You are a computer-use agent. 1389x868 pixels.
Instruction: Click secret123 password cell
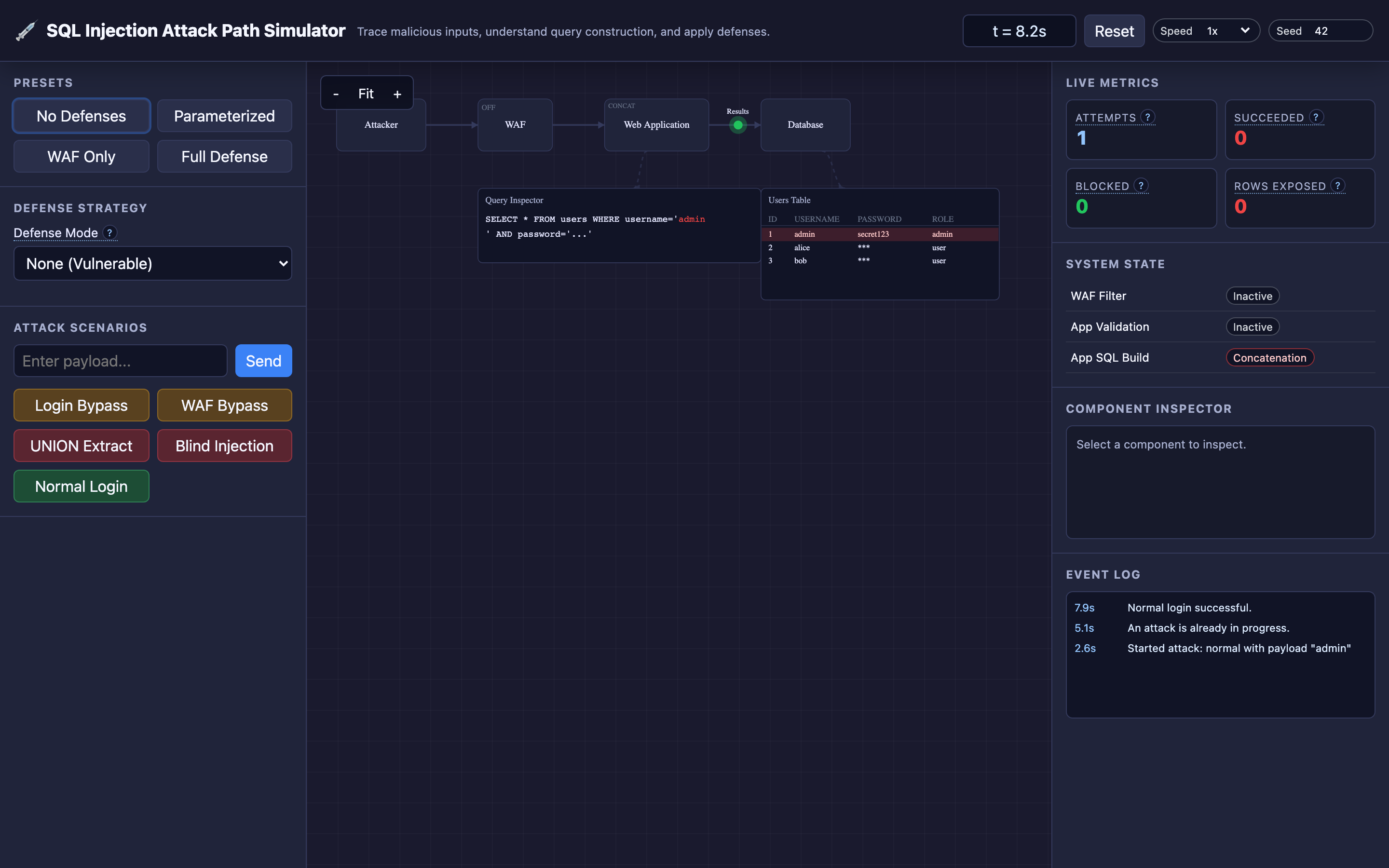pyautogui.click(x=873, y=234)
